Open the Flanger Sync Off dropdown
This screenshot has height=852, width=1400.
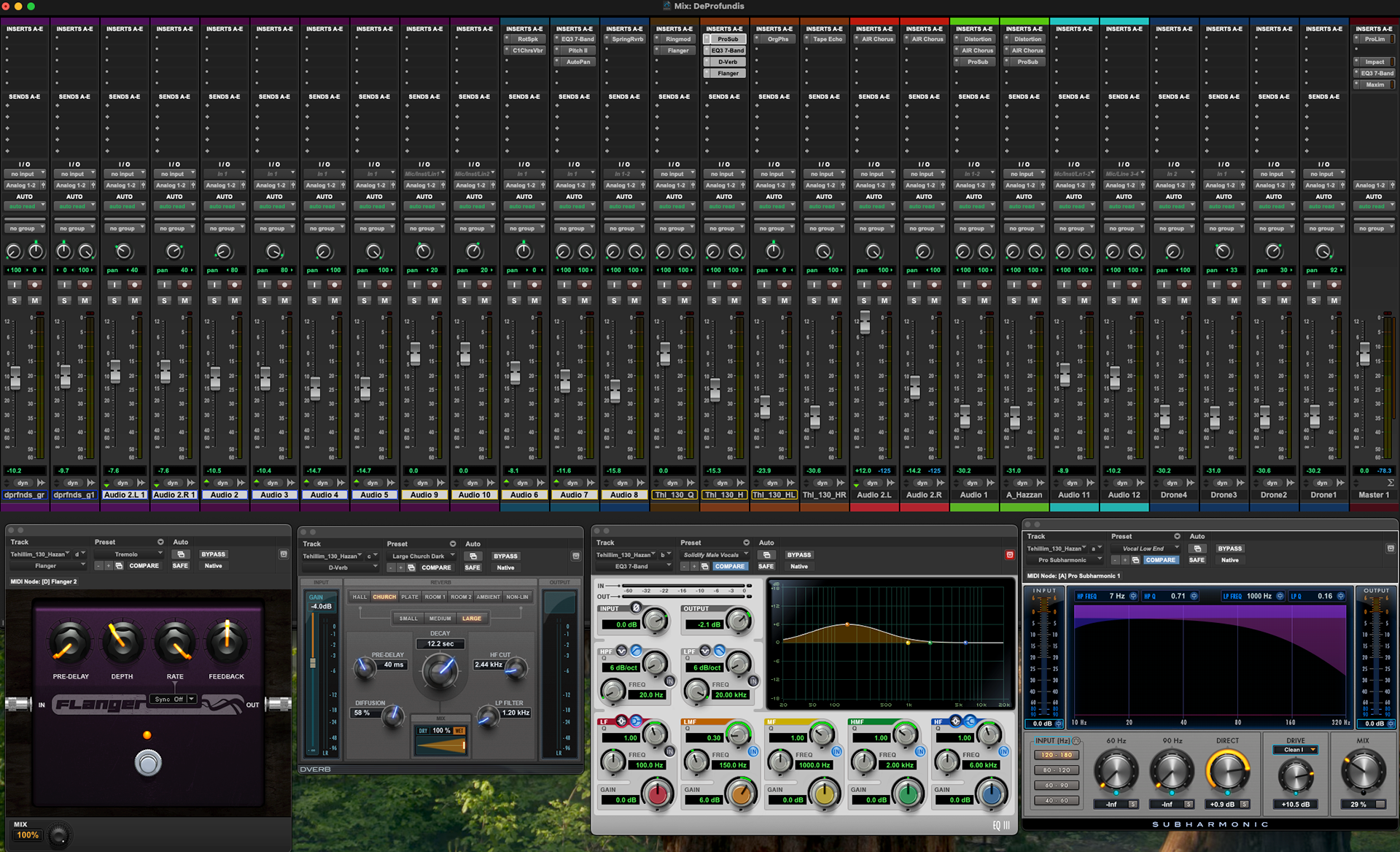pos(175,699)
